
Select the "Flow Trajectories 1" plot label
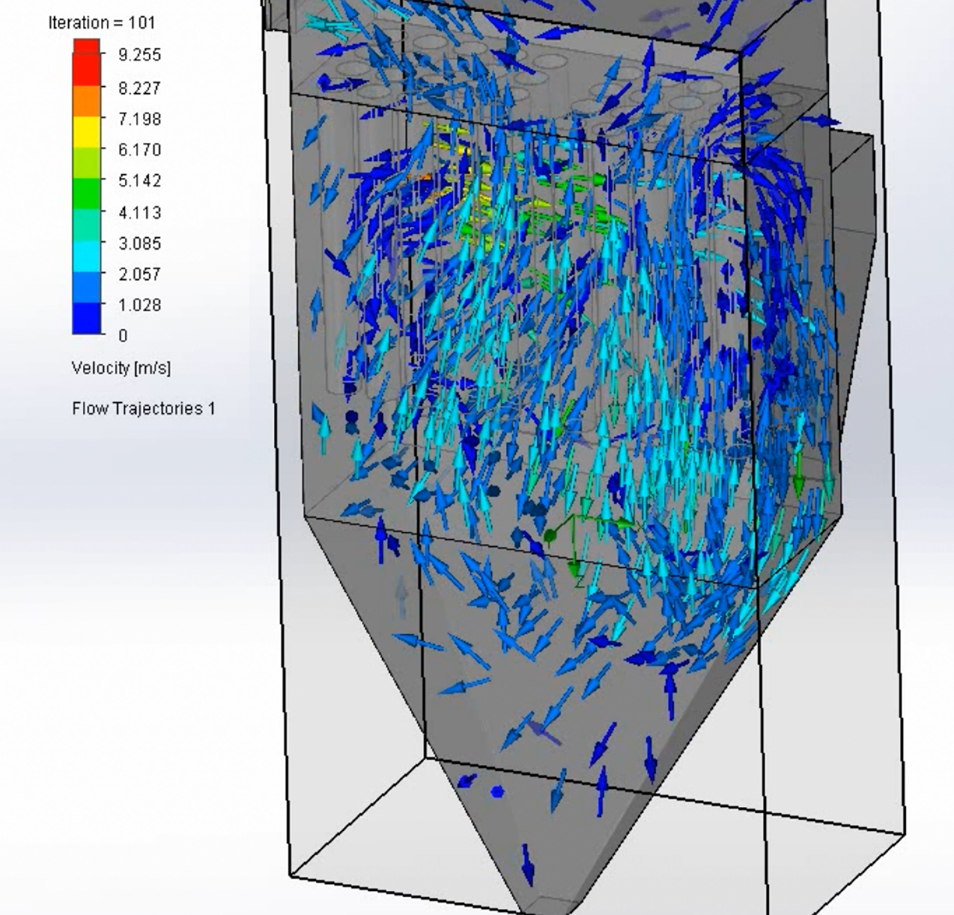click(143, 408)
